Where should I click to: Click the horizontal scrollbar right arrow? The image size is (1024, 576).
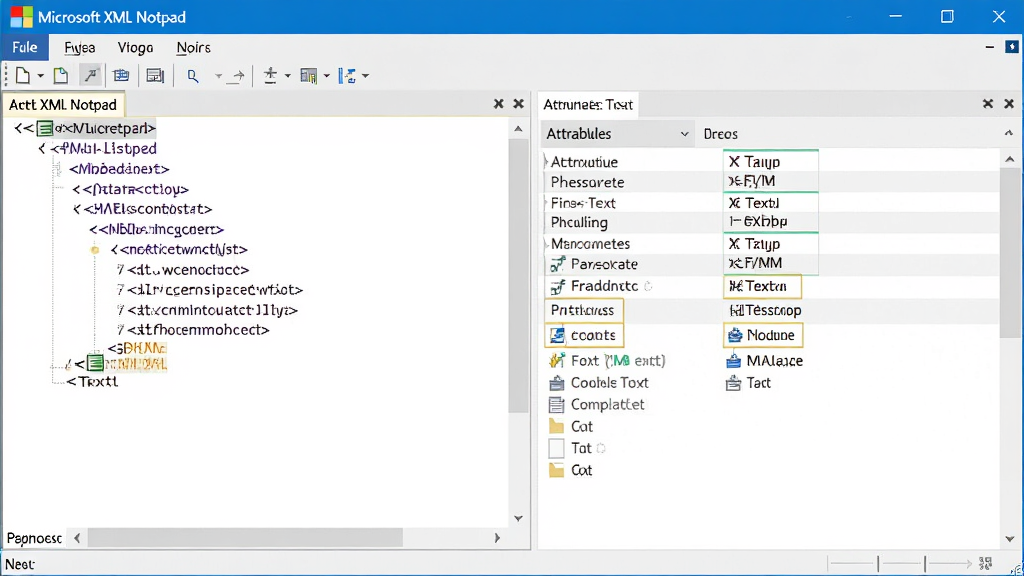point(497,538)
